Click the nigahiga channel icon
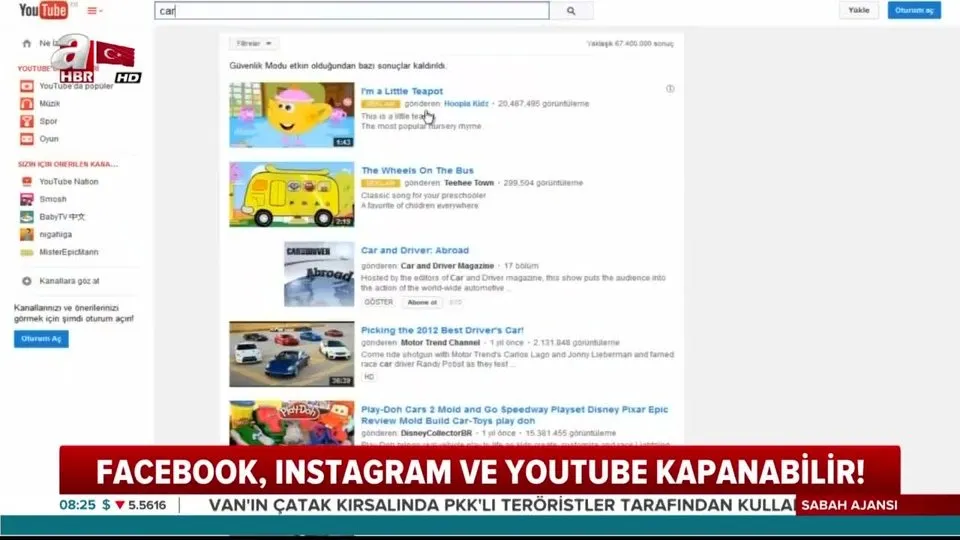 click(26, 234)
